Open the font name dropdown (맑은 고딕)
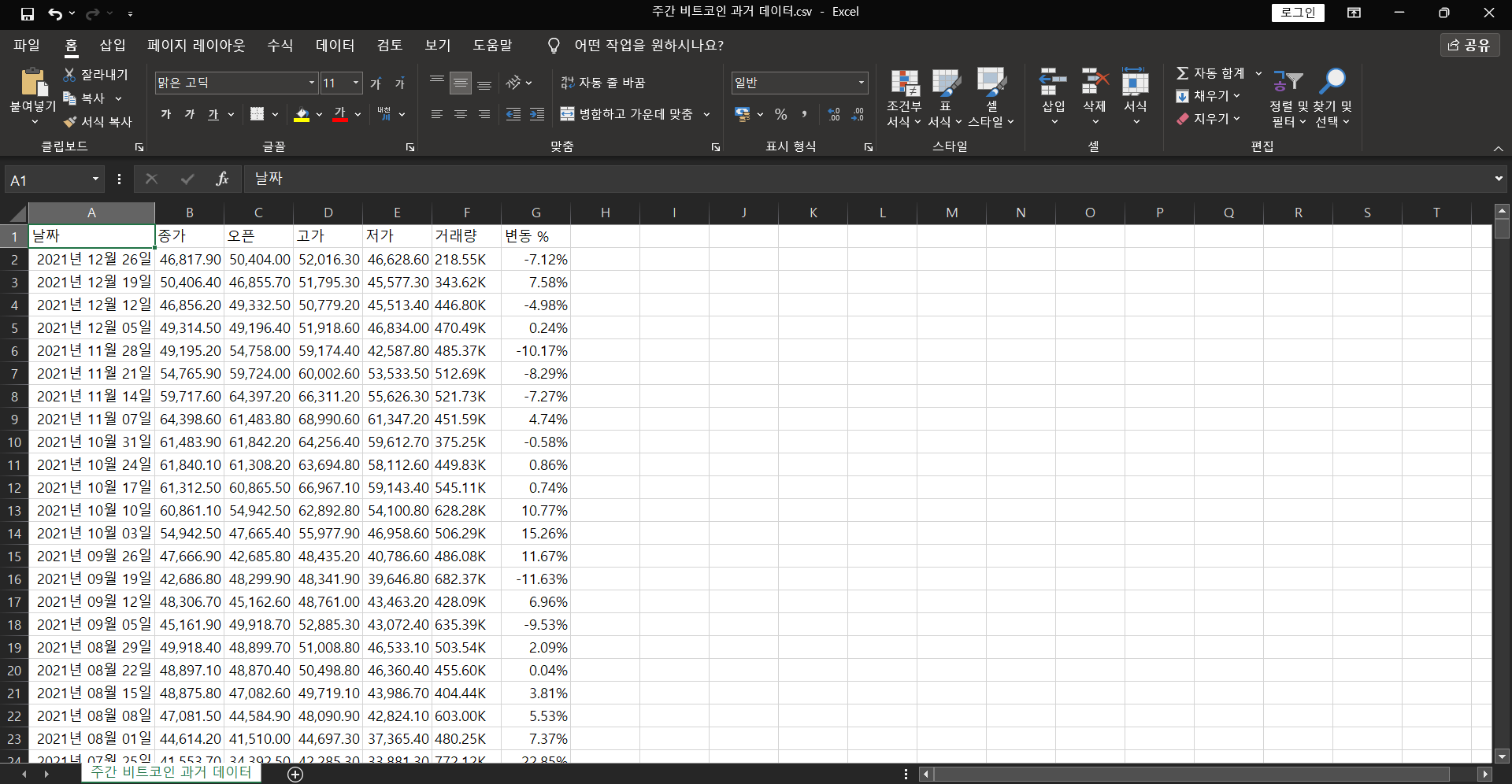 pyautogui.click(x=312, y=83)
